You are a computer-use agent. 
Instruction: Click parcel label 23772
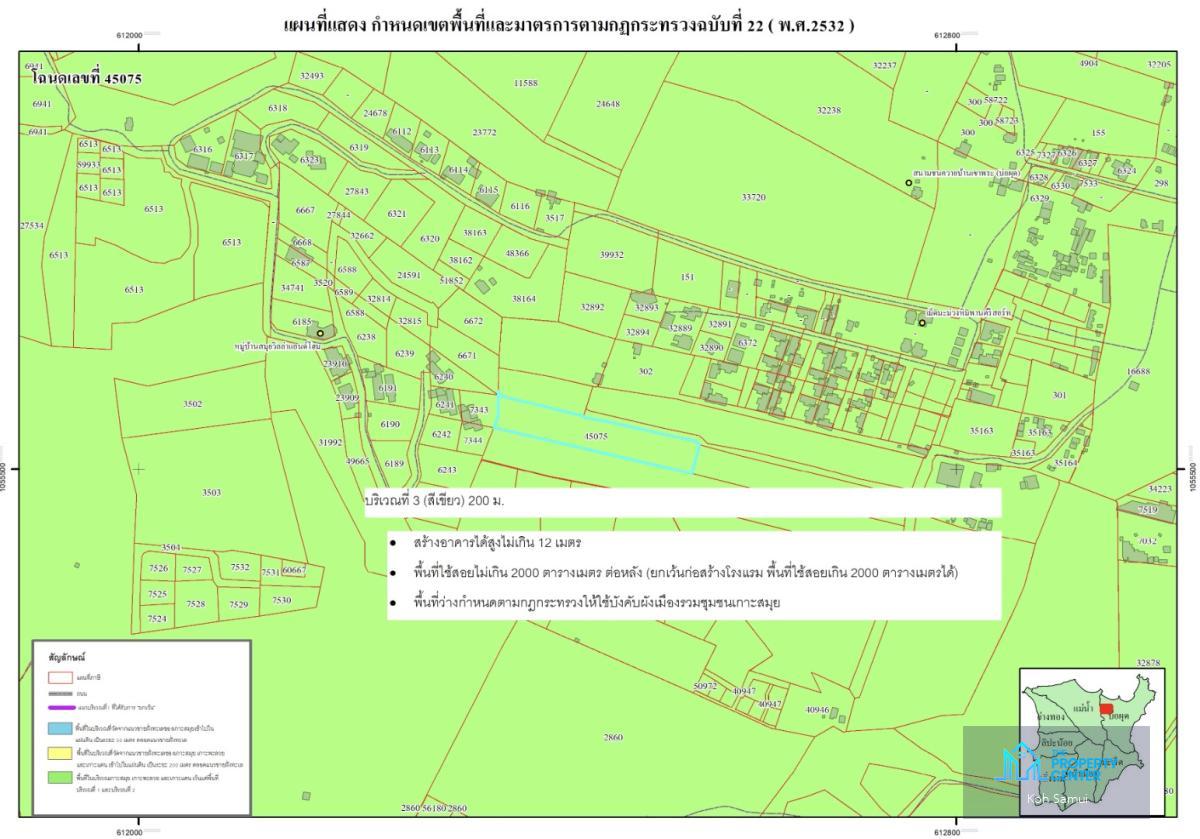484,132
